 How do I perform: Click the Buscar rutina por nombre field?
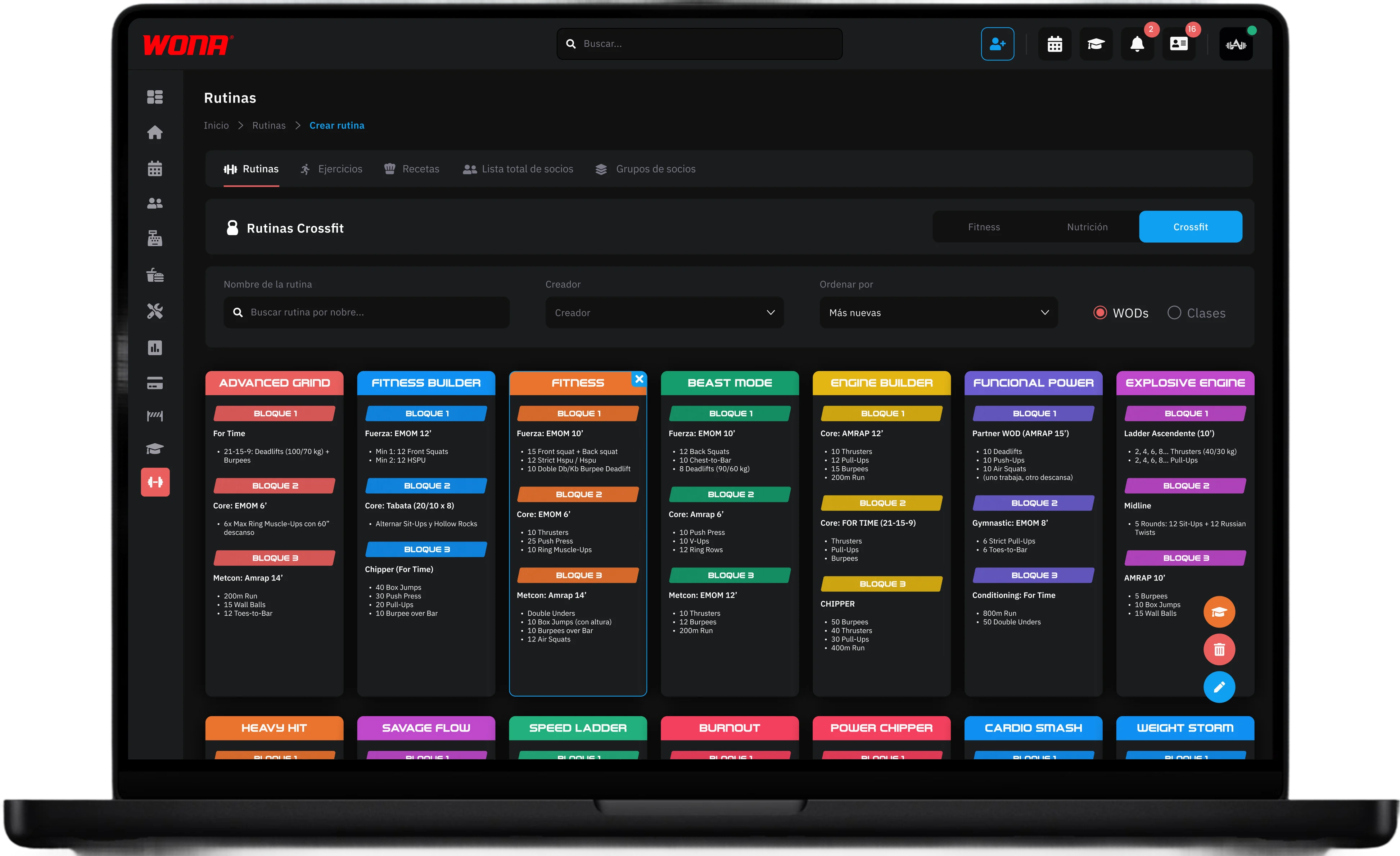click(x=366, y=312)
